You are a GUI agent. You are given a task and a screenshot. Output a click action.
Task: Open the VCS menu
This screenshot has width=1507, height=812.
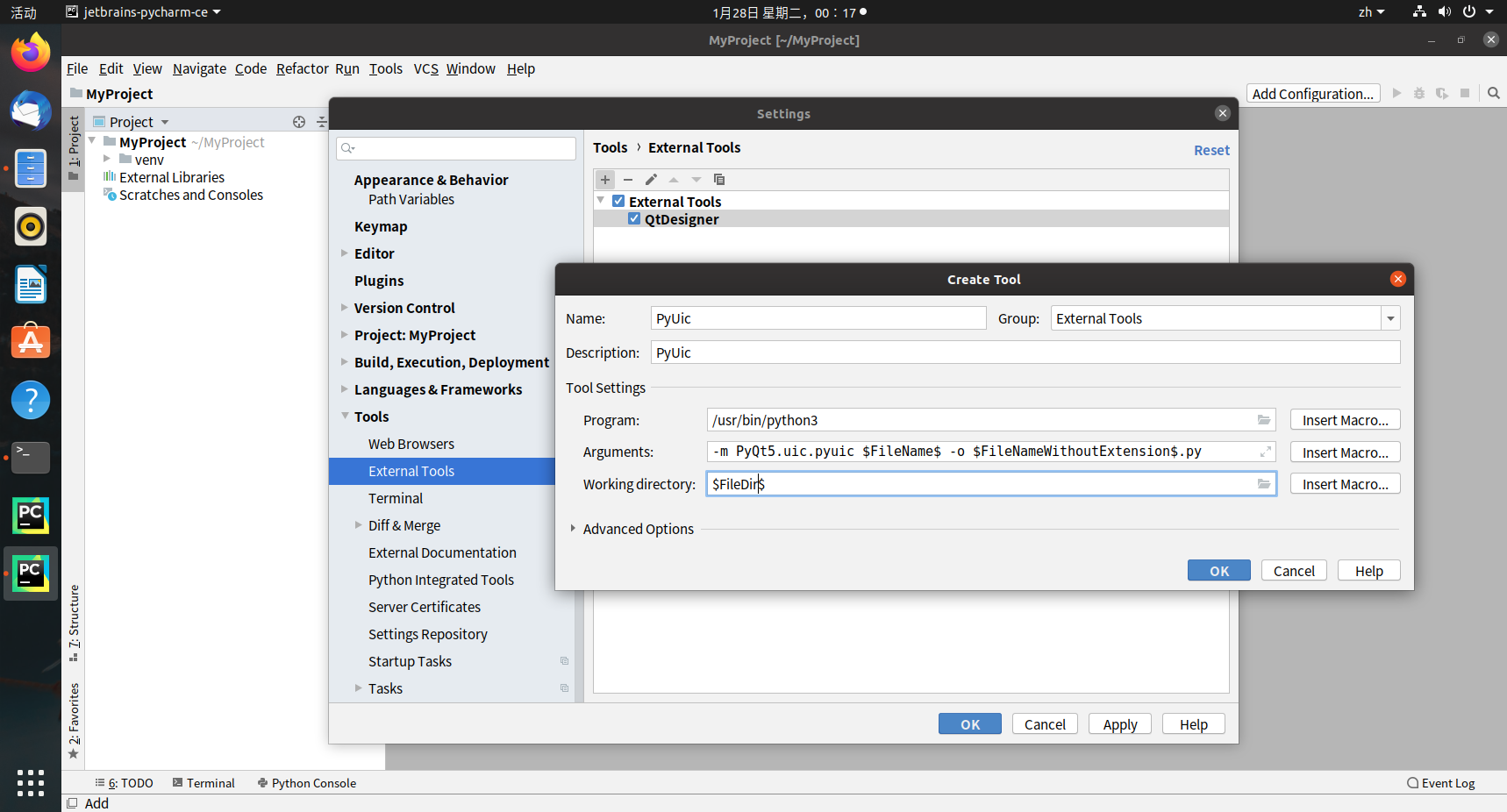pyautogui.click(x=425, y=68)
